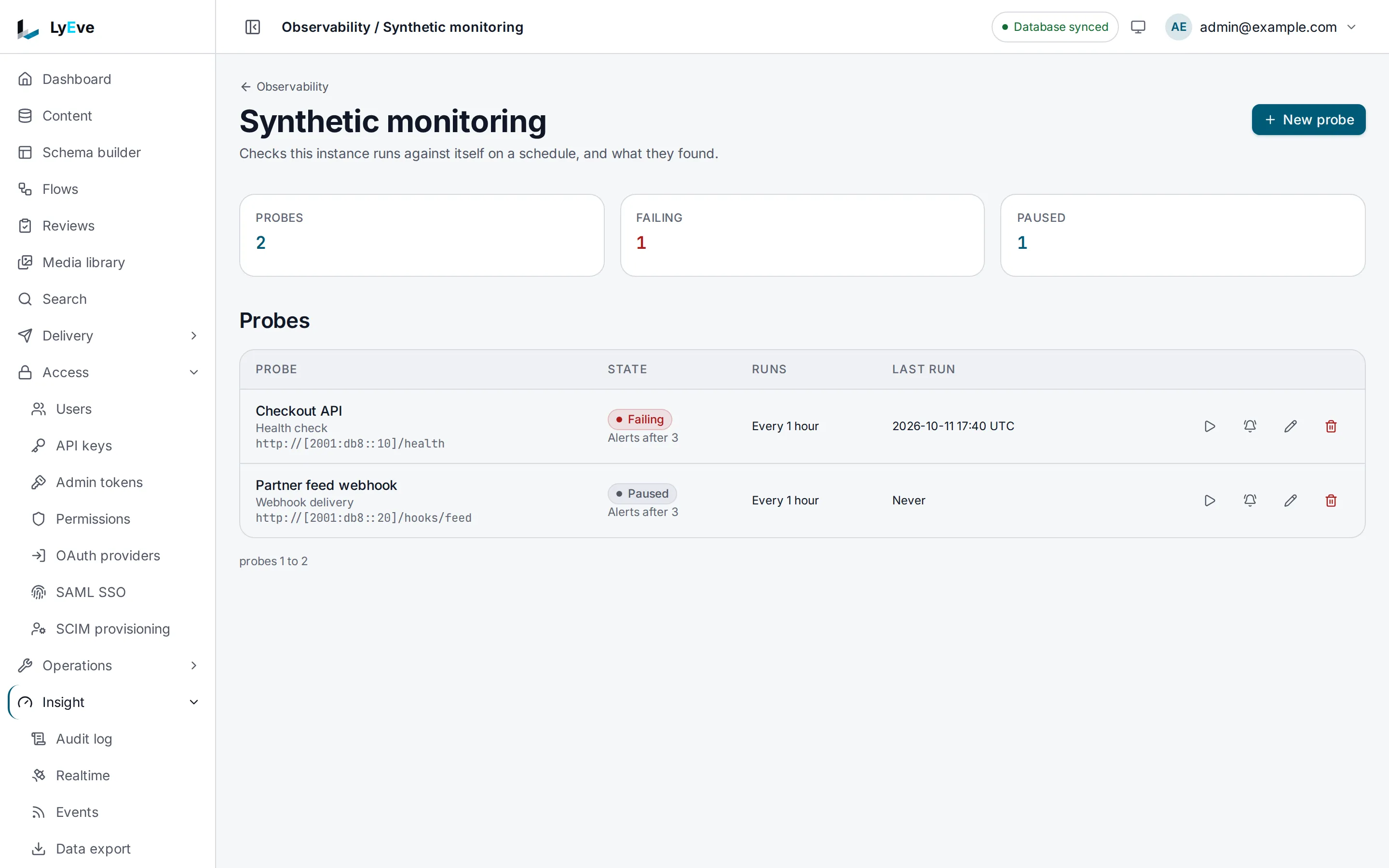Open Search in sidebar
1389x868 pixels.
pos(108,299)
